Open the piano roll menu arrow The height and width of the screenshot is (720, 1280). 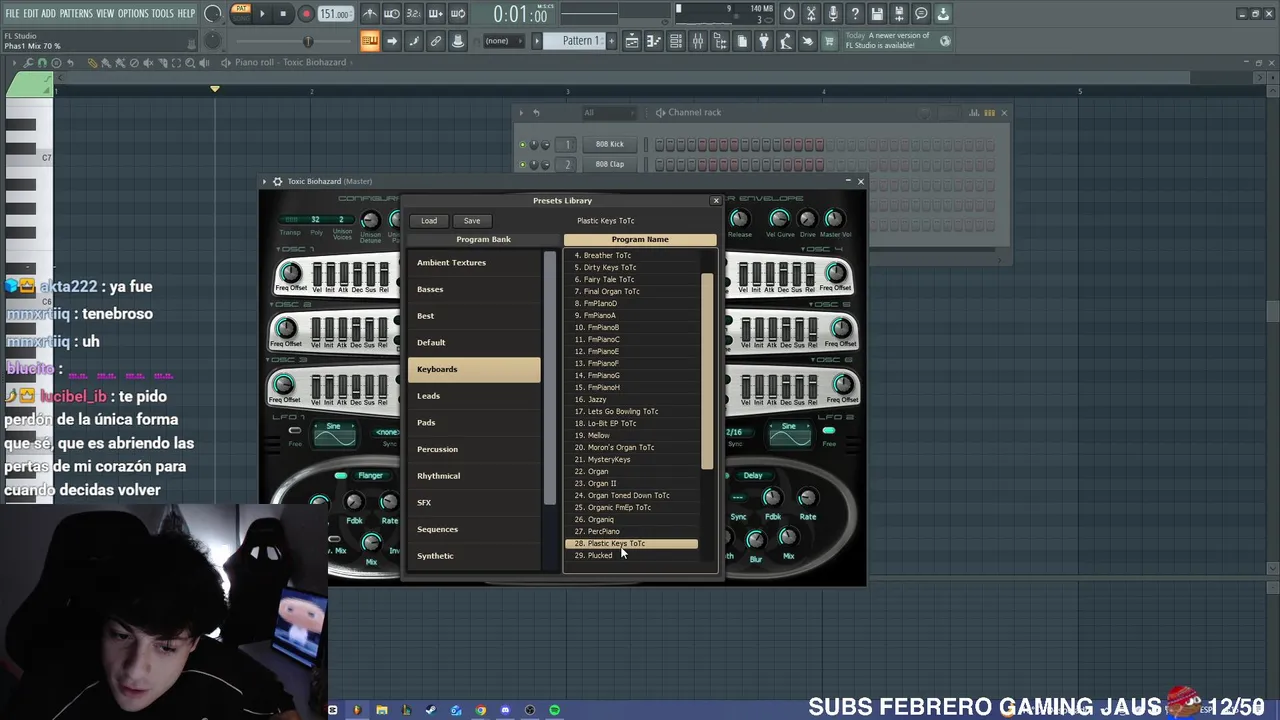(16, 62)
